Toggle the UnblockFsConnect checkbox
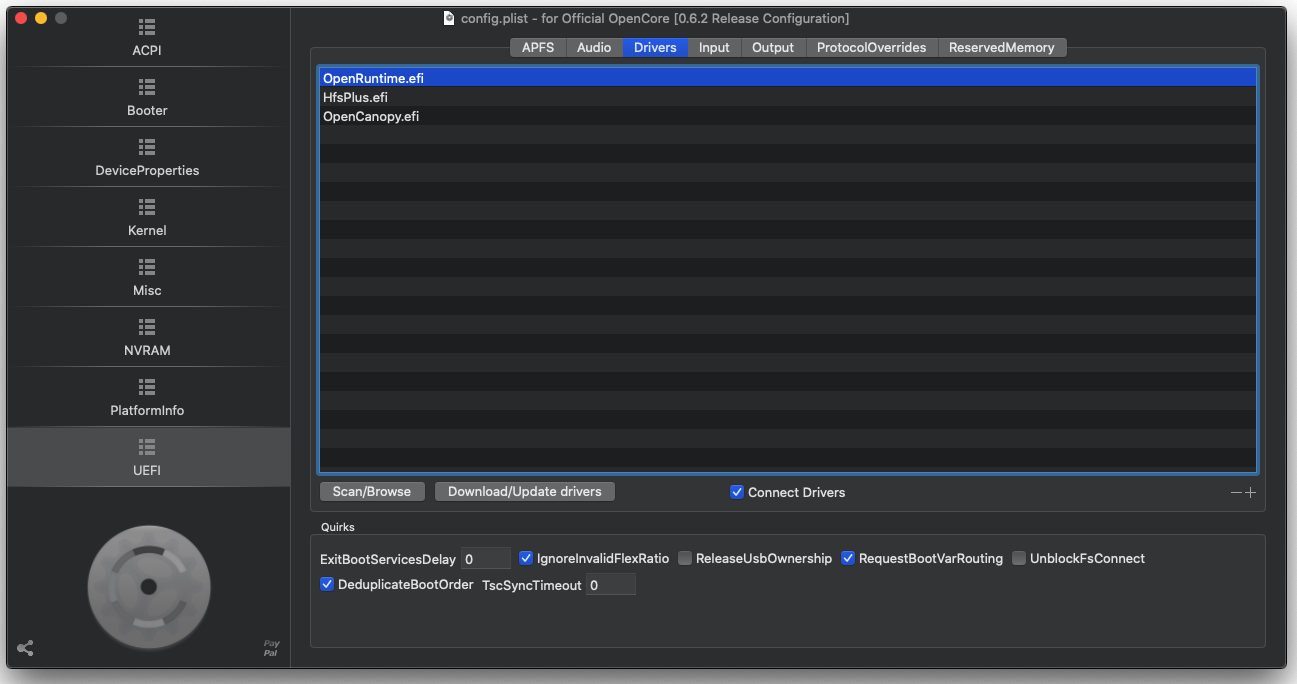The height and width of the screenshot is (684, 1297). tap(1019, 558)
